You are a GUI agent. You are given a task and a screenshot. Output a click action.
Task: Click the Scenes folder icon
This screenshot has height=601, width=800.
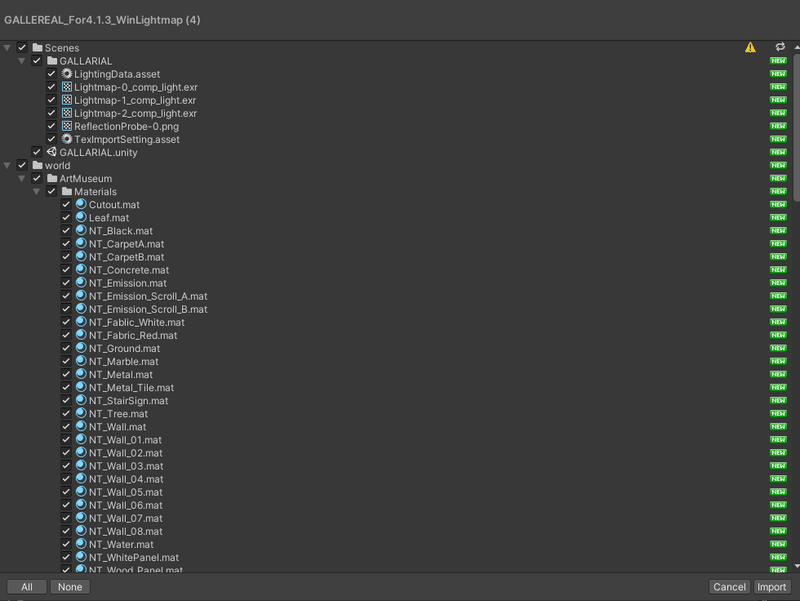(x=37, y=48)
